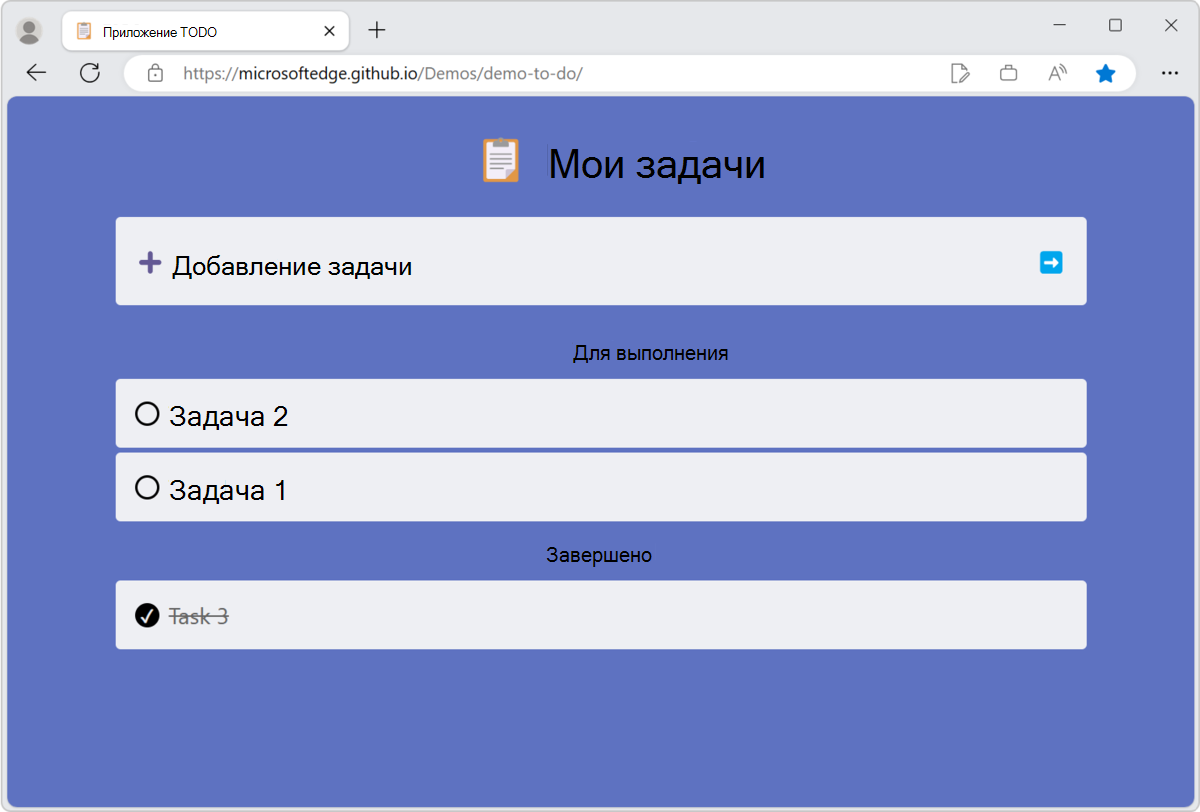
Task: Toggle the favorites star in the address bar
Action: [1106, 72]
